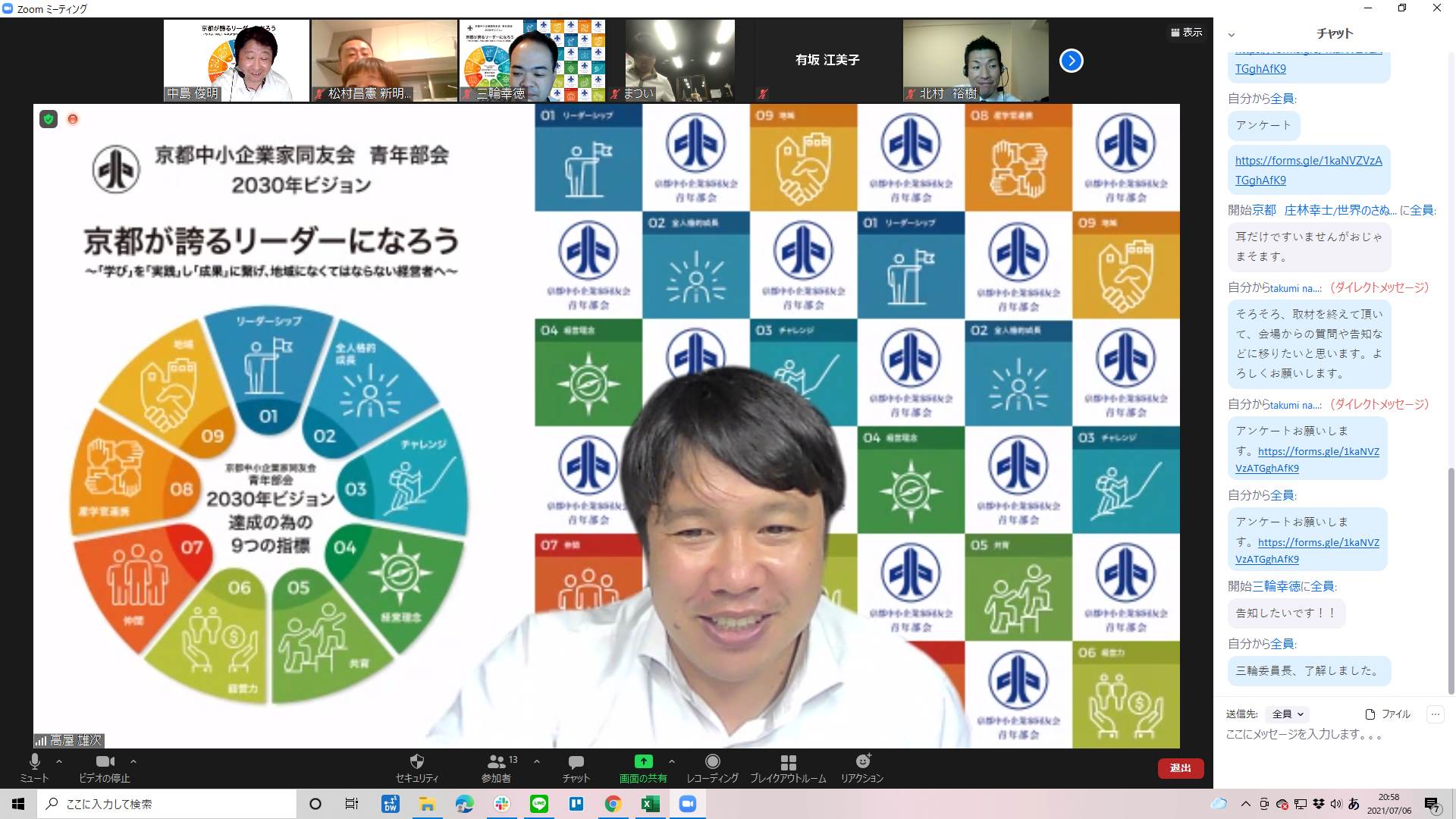Show next participants thumbnail arrow

click(x=1071, y=61)
